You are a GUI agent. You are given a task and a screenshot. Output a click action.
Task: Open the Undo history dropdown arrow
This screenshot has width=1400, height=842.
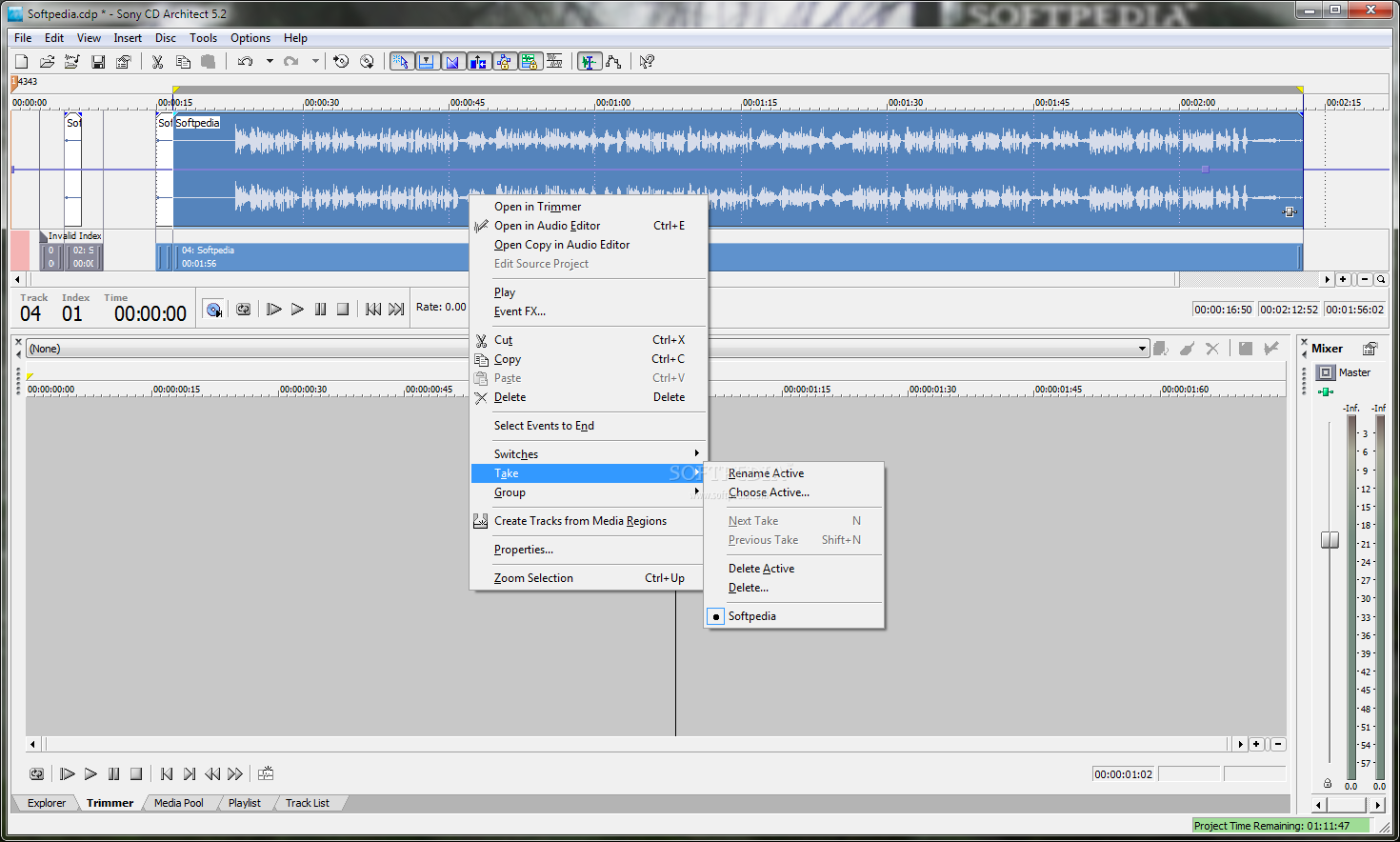coord(270,62)
